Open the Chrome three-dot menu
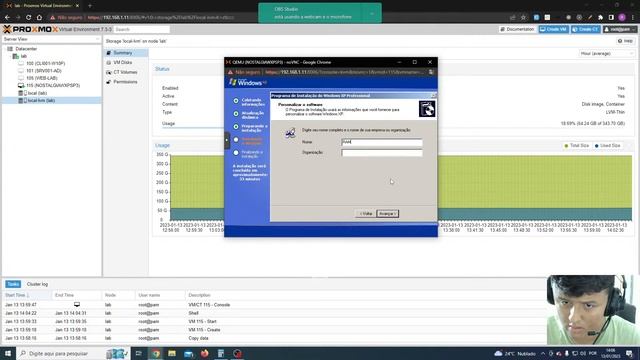This screenshot has width=640, height=360. [x=633, y=18]
